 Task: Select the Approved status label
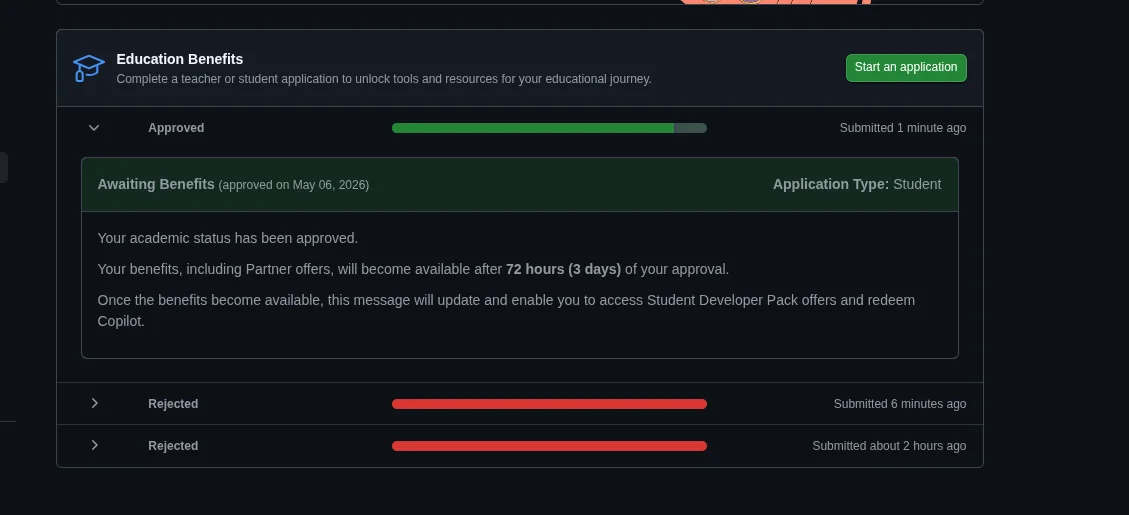[176, 127]
